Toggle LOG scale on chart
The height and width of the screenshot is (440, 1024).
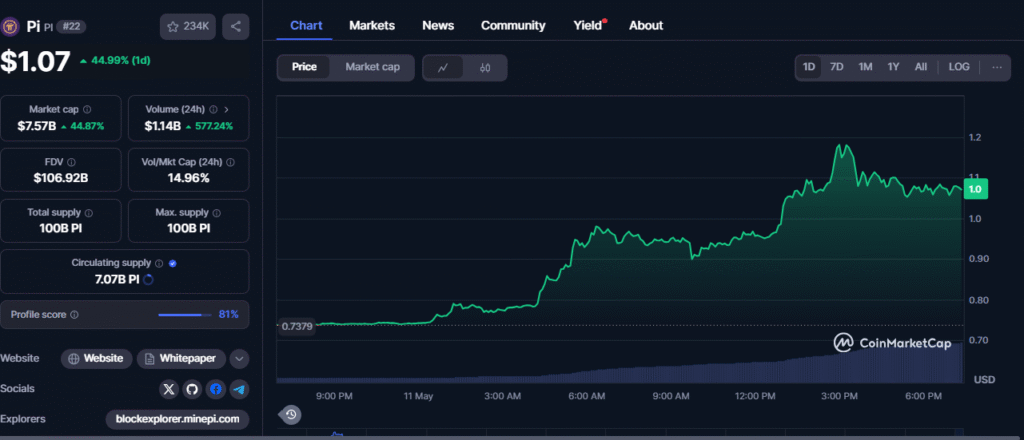coord(959,67)
